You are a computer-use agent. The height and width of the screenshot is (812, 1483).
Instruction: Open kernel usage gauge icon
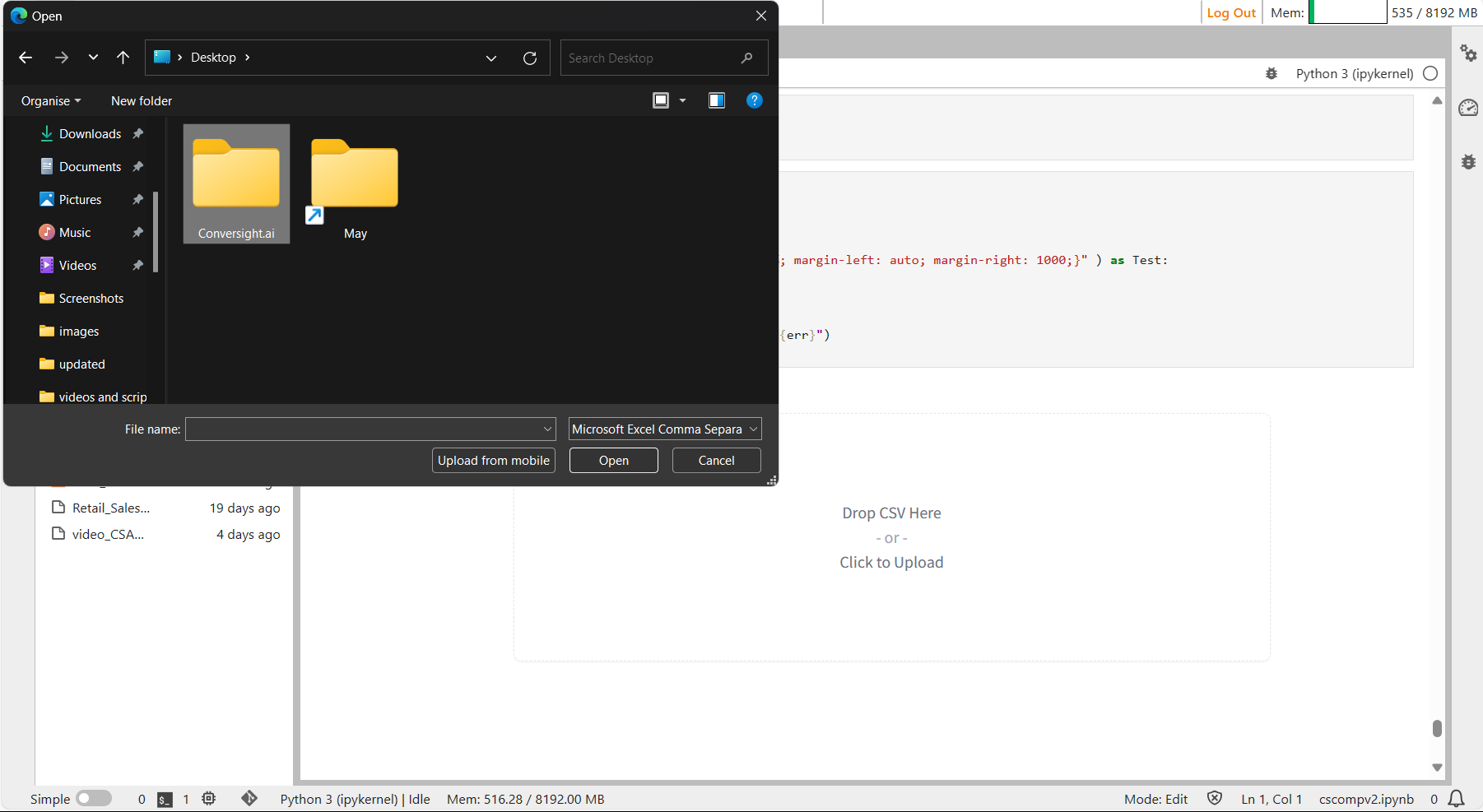[1468, 108]
